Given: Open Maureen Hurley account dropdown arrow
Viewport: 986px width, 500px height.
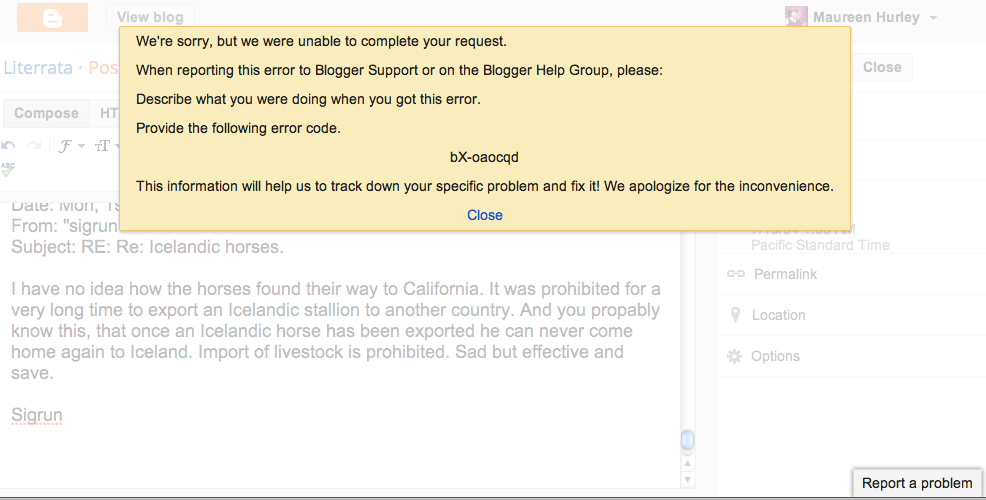Looking at the screenshot, I should 933,18.
